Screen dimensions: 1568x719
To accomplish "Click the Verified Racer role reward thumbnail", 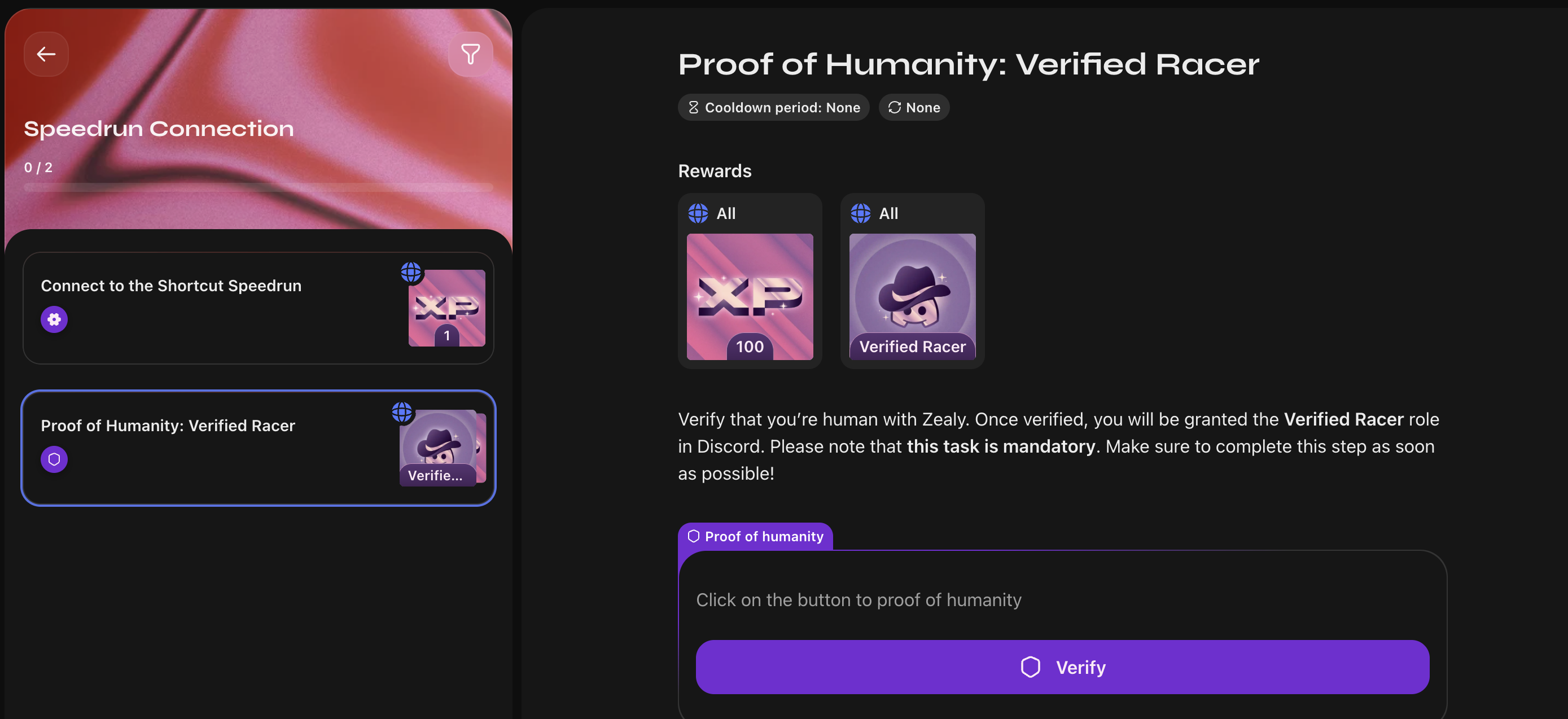I will click(x=912, y=296).
